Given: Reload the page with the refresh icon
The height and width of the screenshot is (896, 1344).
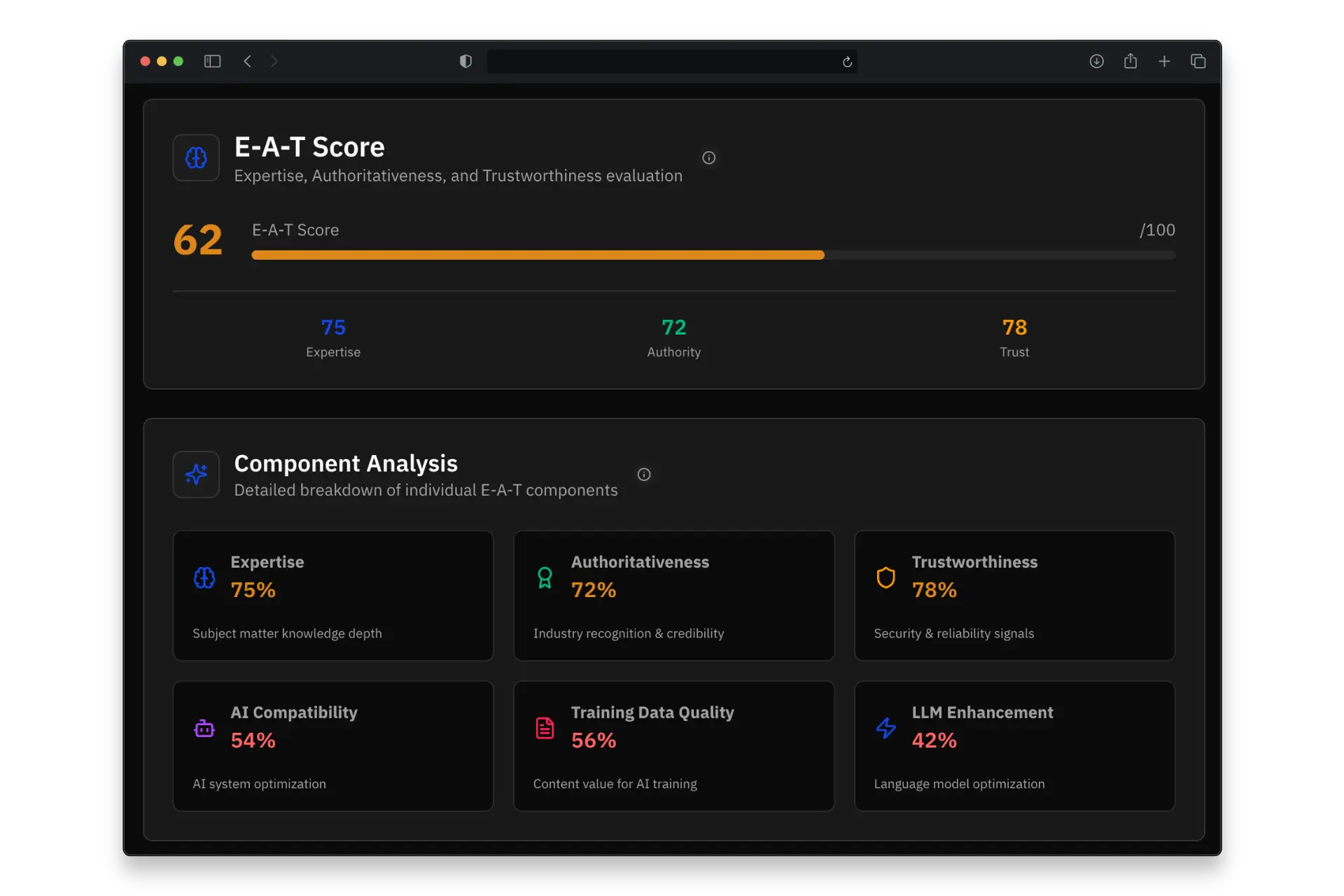Looking at the screenshot, I should 847,62.
